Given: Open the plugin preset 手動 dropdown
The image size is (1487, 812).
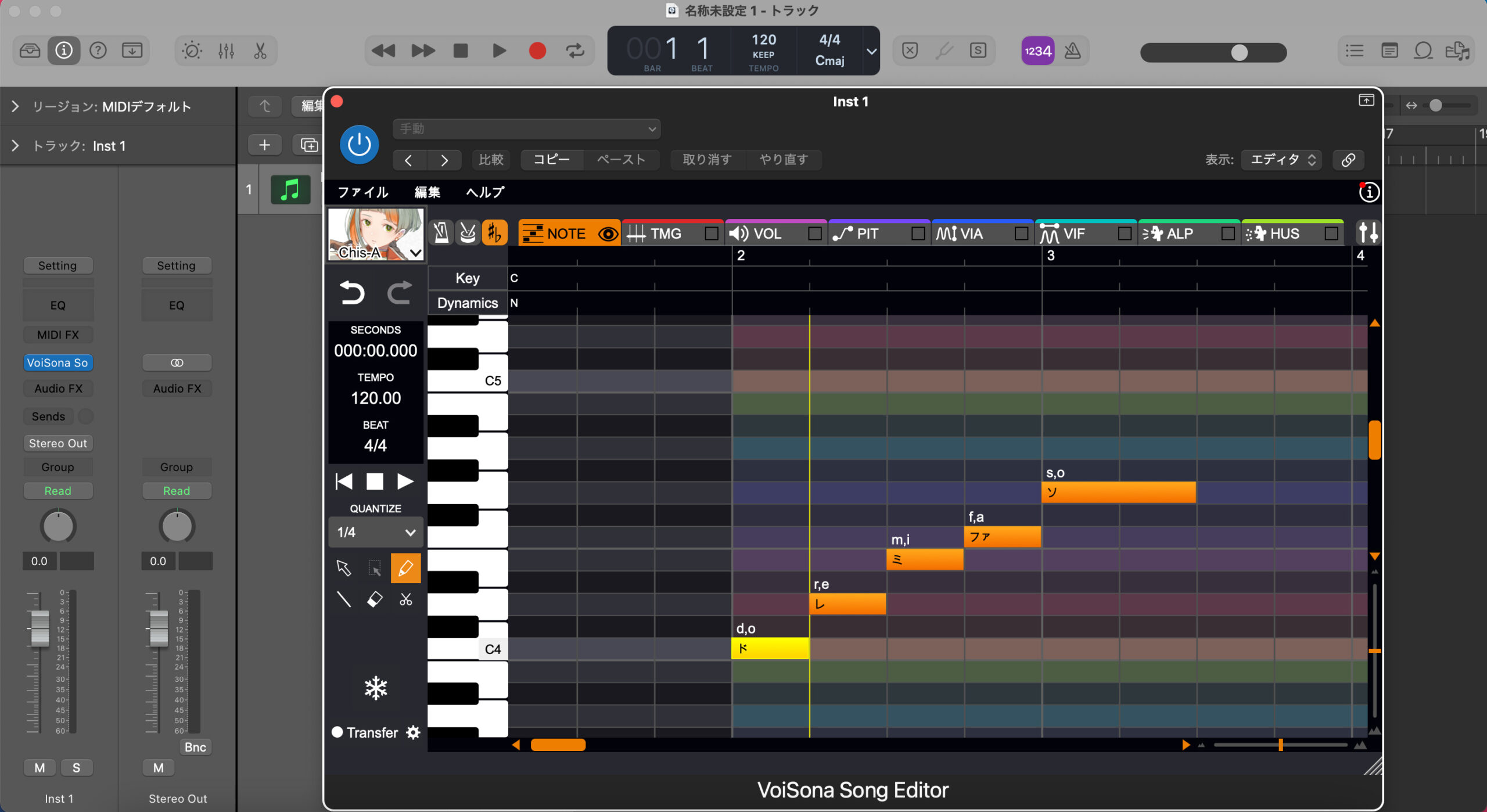Looking at the screenshot, I should (x=526, y=129).
